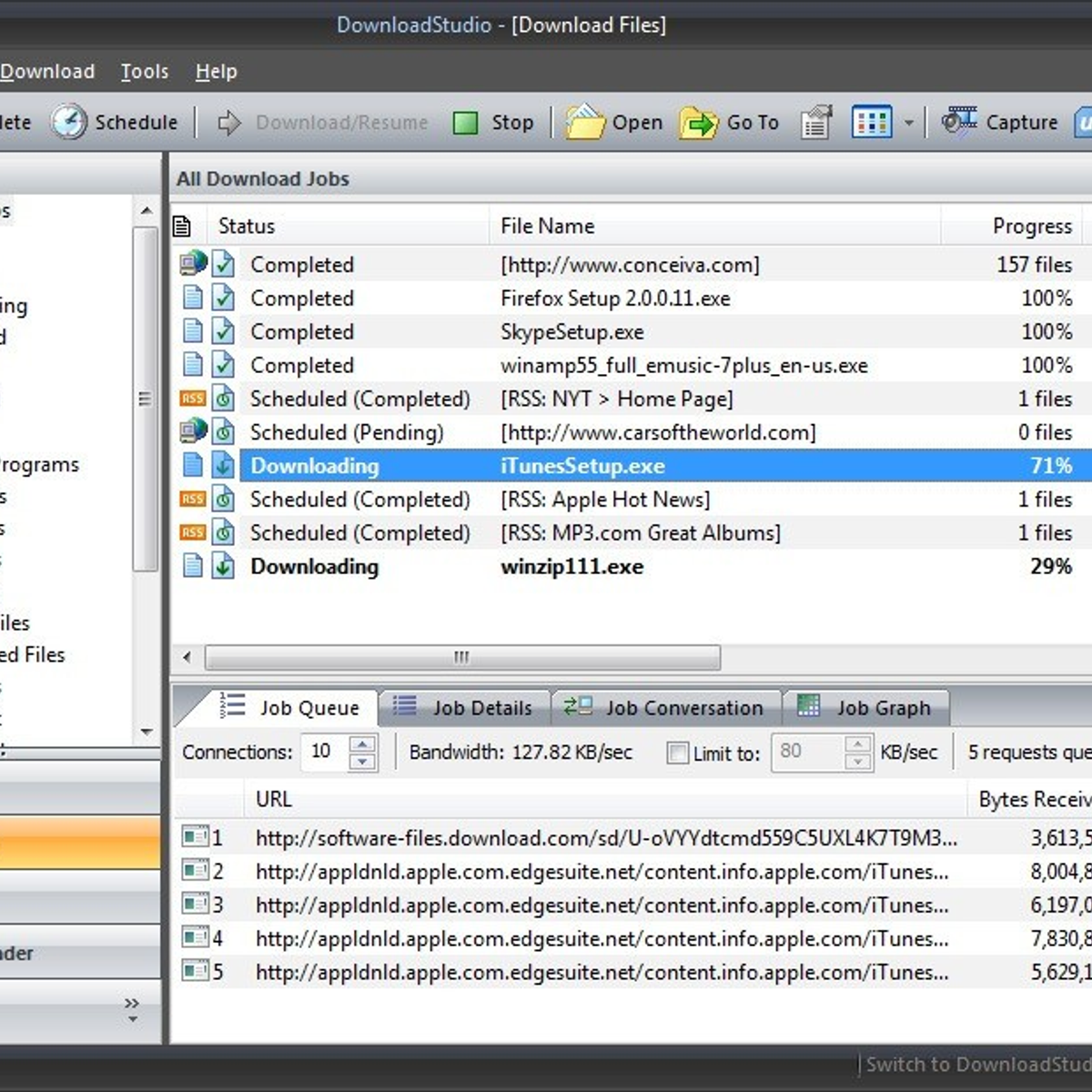Click the Connections number input field

(x=327, y=752)
